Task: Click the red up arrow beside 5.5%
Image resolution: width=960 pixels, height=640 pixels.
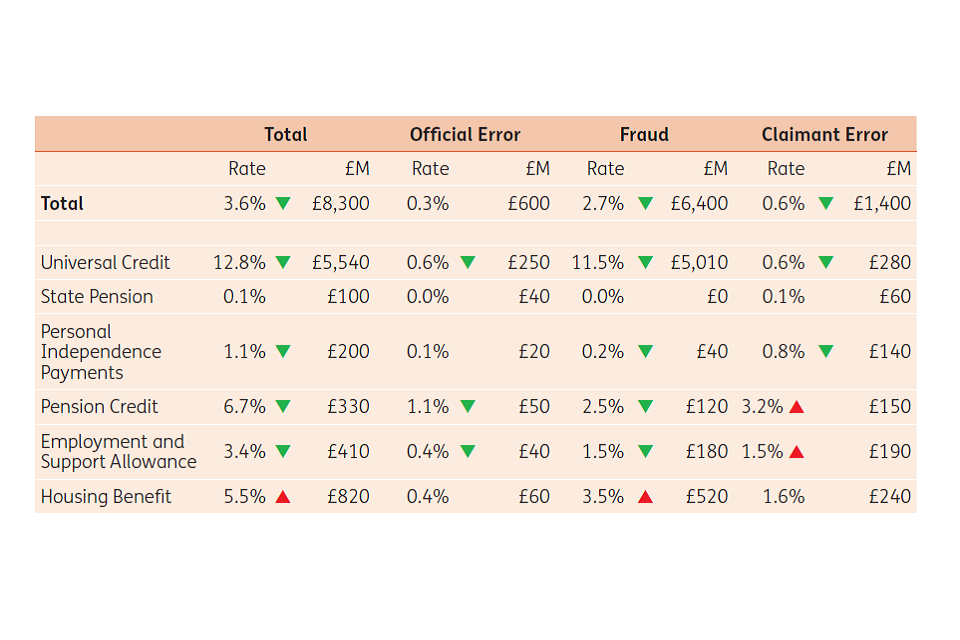Action: 283,496
